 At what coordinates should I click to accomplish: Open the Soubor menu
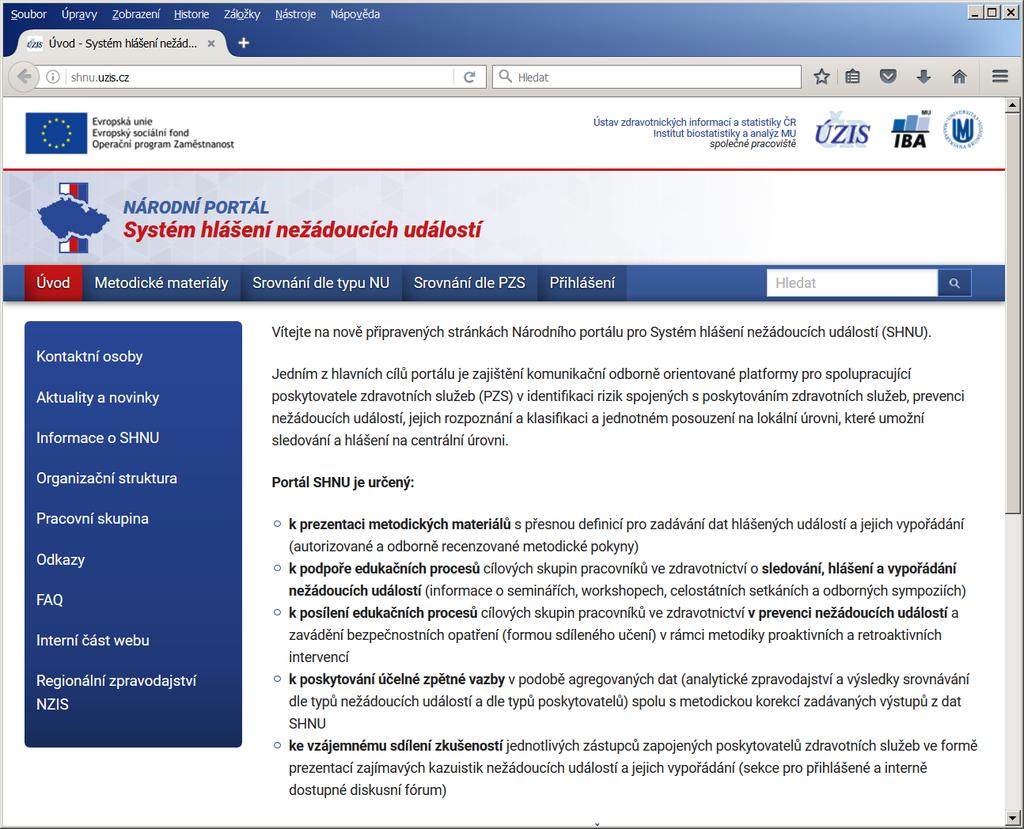pyautogui.click(x=29, y=14)
